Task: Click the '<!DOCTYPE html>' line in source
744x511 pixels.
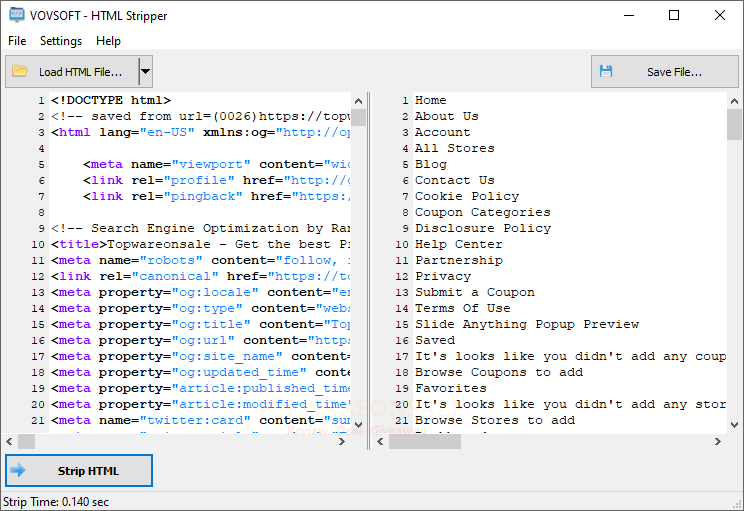Action: click(111, 100)
